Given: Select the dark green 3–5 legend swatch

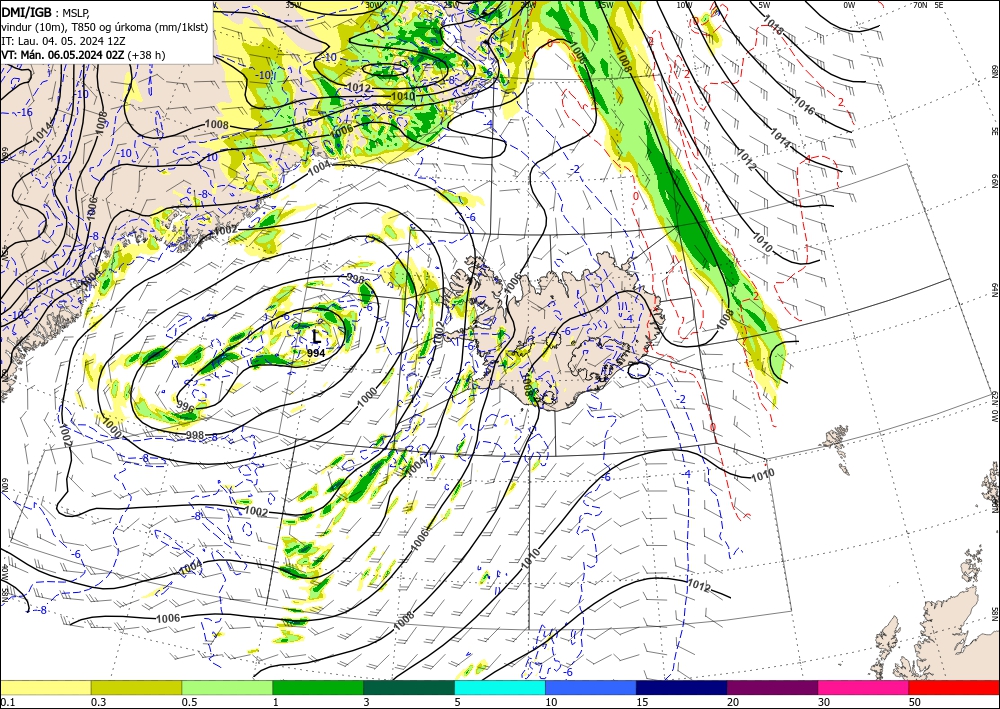Looking at the screenshot, I should click(x=409, y=687).
